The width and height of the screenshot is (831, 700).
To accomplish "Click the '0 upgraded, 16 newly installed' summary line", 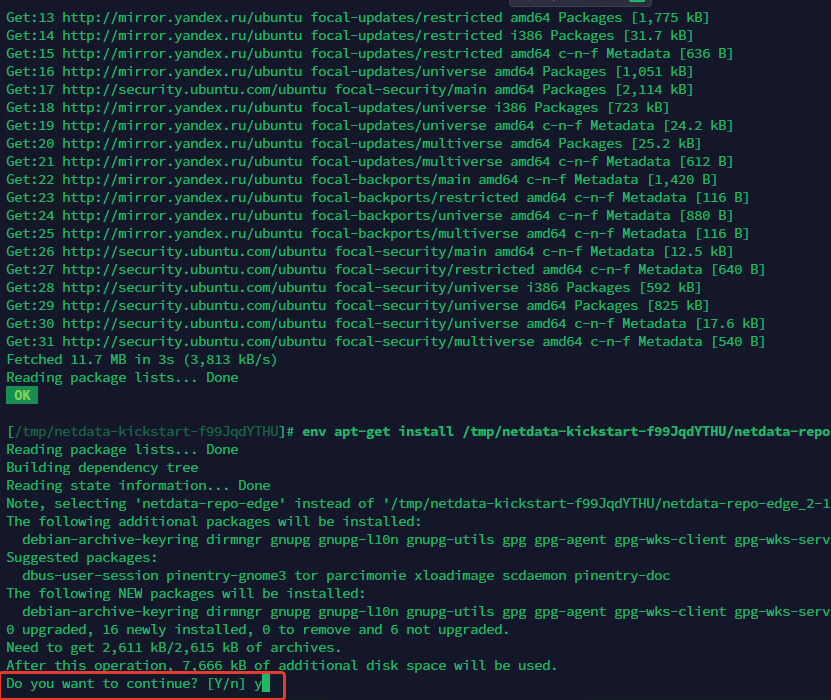I will tap(258, 630).
